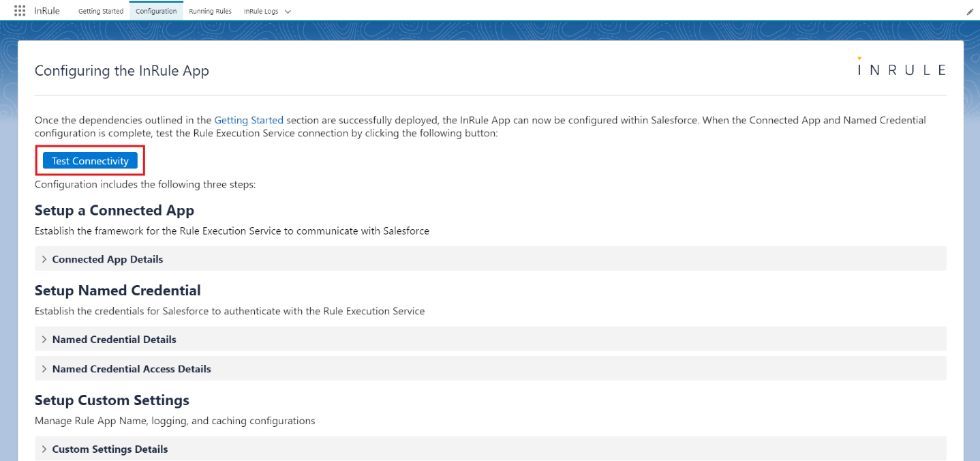The height and width of the screenshot is (461, 980).
Task: Click the 'Named Credential Access Details' label
Action: 132,369
